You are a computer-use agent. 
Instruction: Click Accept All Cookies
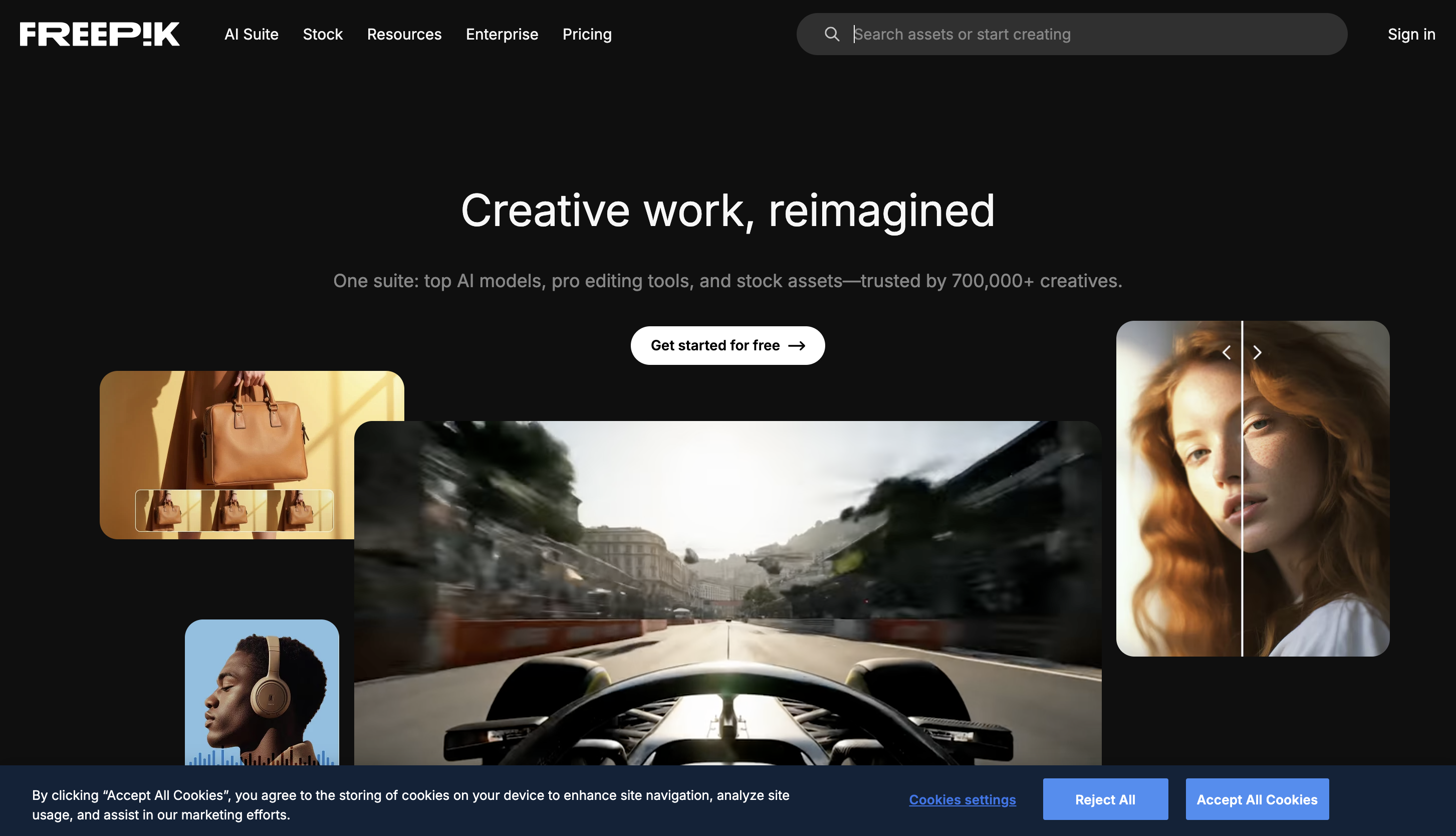tap(1257, 799)
